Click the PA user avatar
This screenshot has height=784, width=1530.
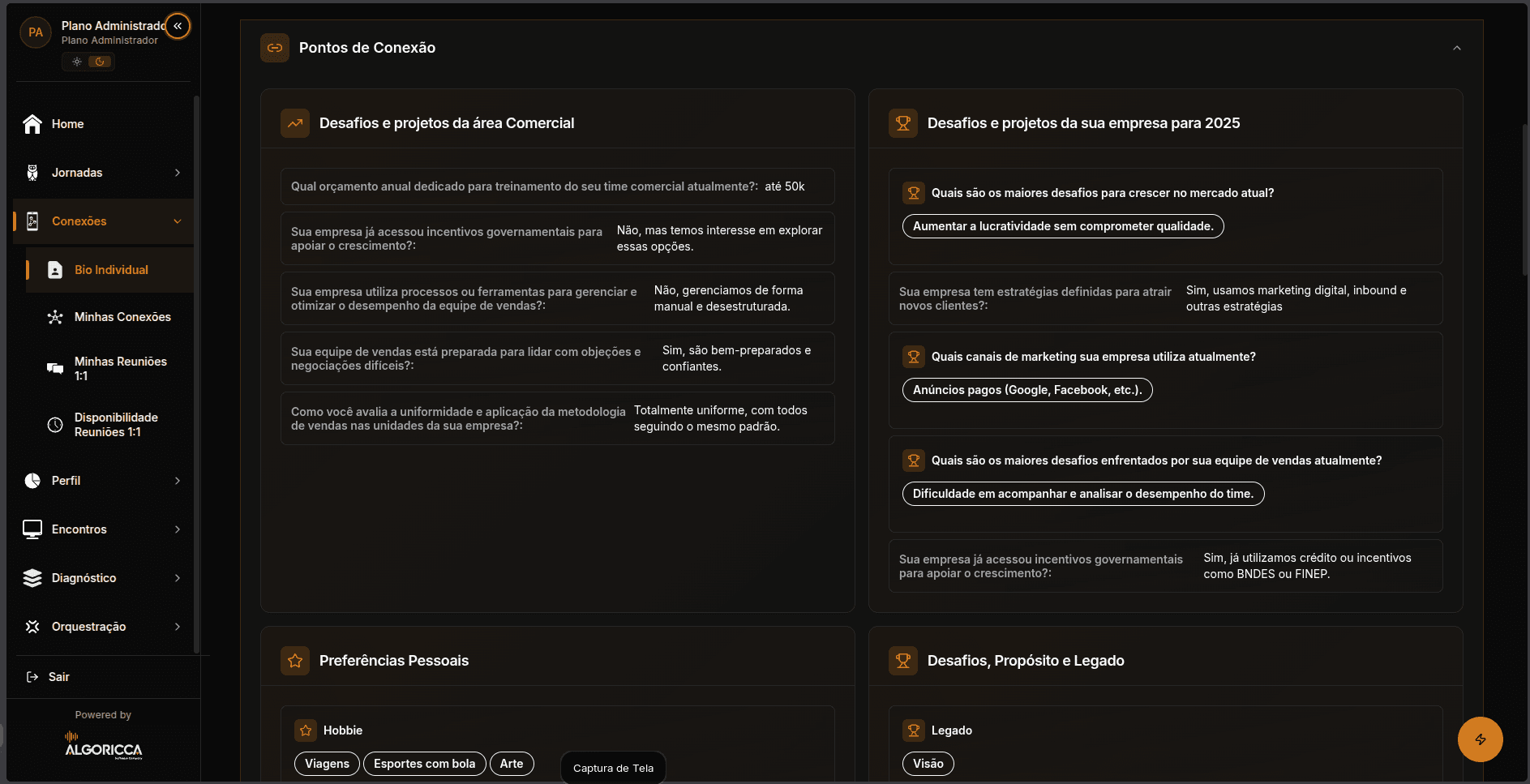36,32
